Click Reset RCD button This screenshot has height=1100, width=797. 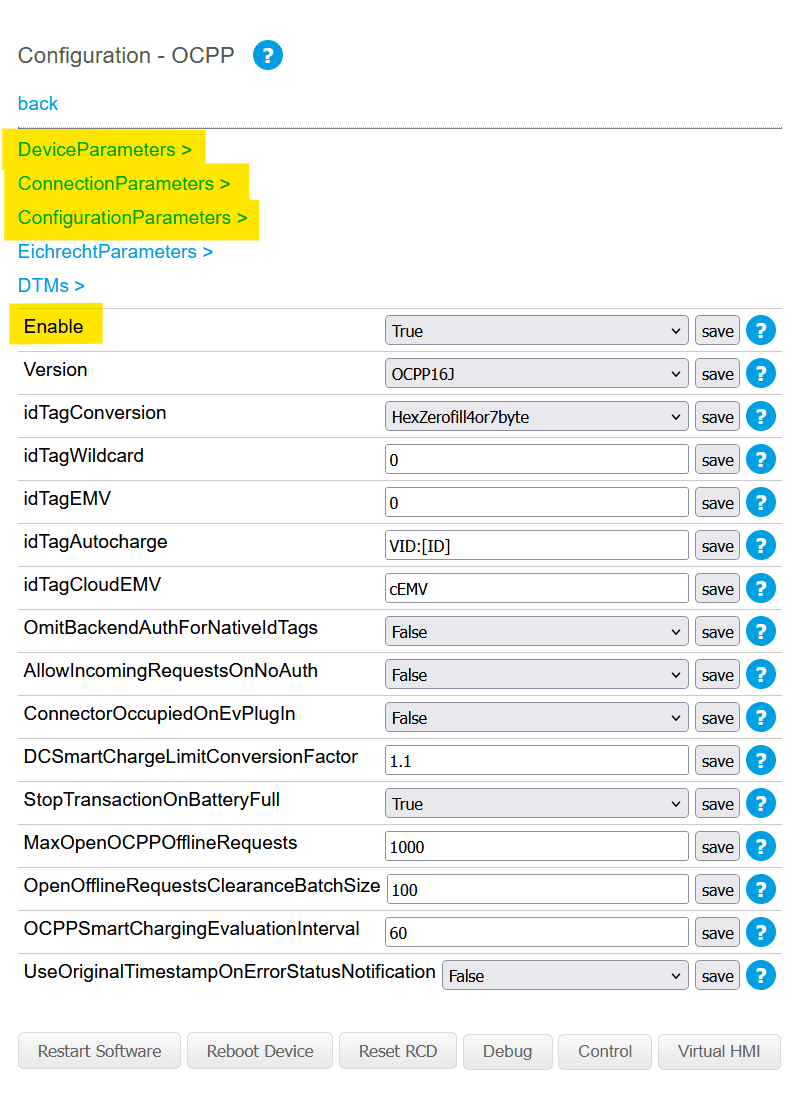[398, 1051]
